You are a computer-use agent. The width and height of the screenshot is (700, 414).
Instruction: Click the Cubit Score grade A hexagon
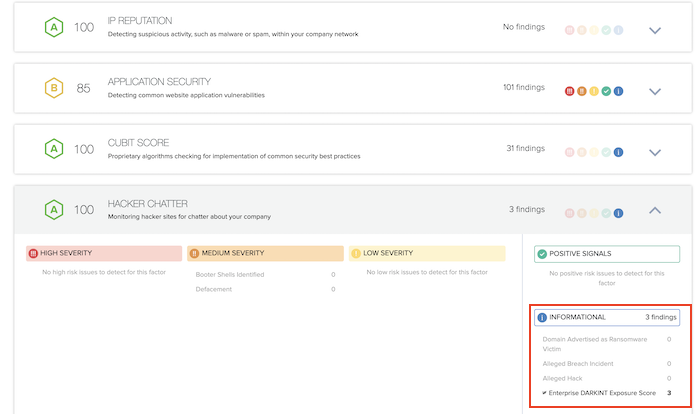click(54, 149)
